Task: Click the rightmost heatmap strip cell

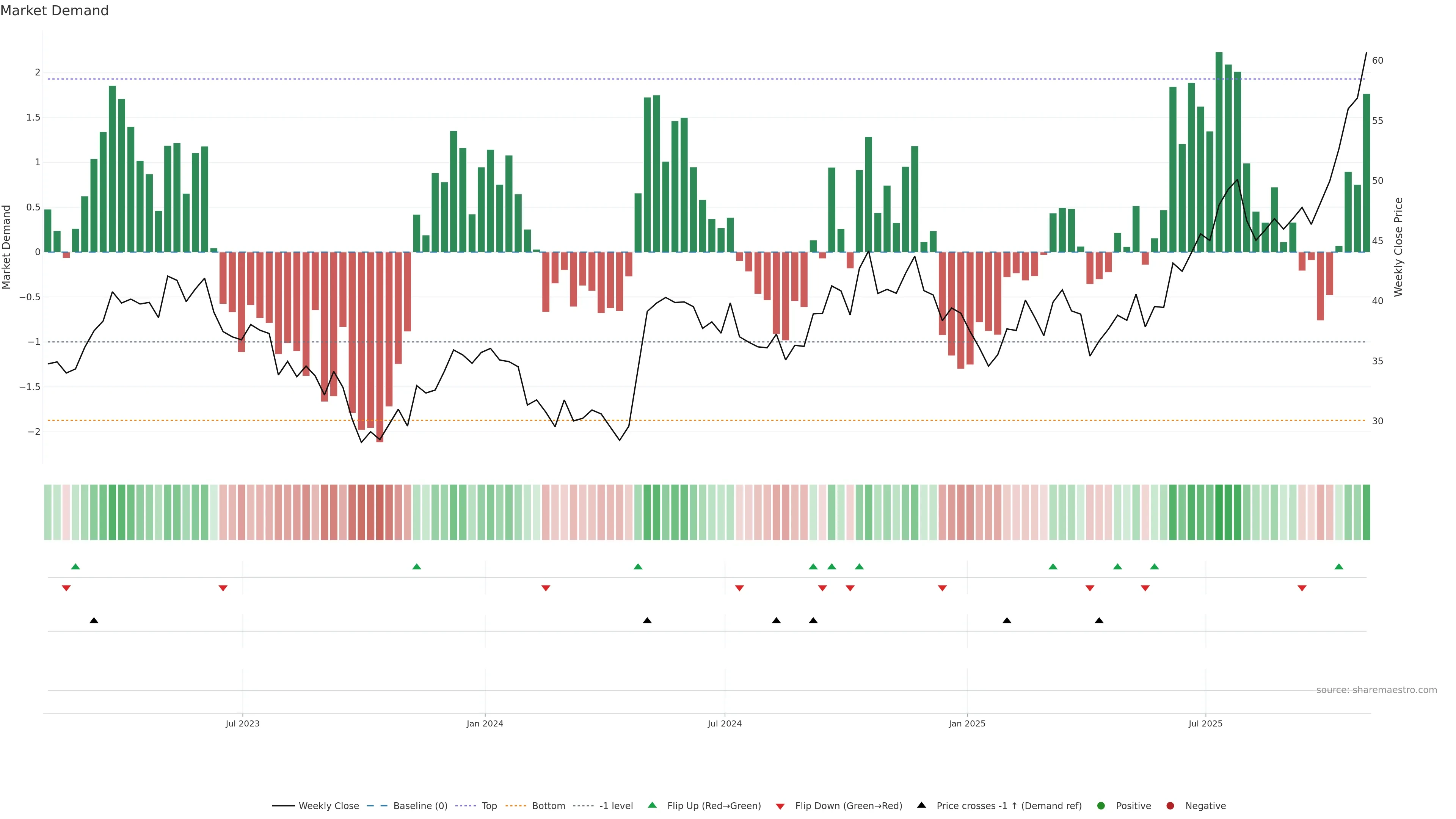Action: 1366,512
